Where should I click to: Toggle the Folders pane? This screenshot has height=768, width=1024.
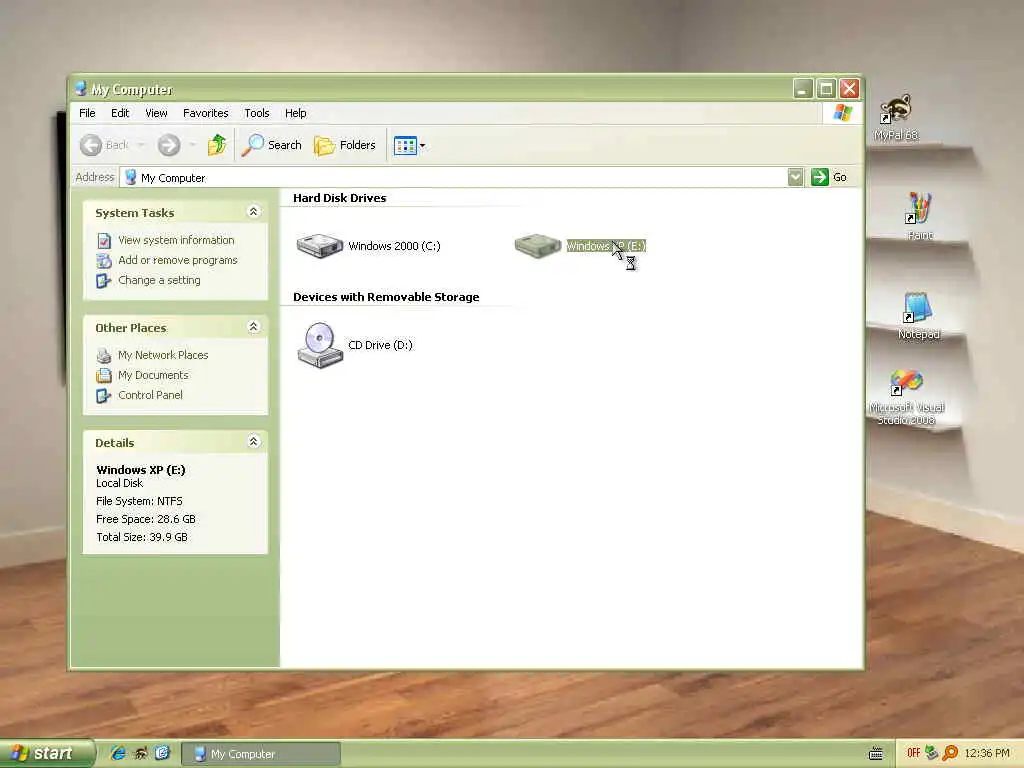coord(345,145)
